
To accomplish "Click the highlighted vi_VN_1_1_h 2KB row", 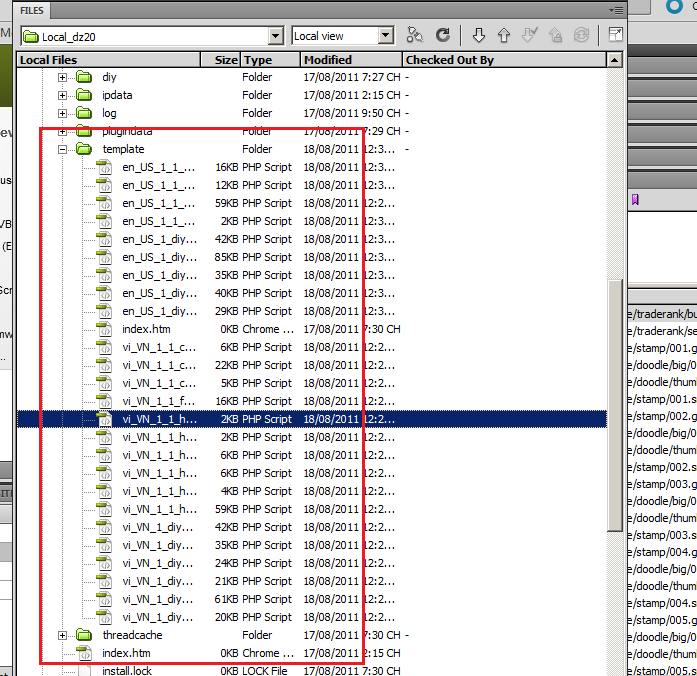I will 312,419.
